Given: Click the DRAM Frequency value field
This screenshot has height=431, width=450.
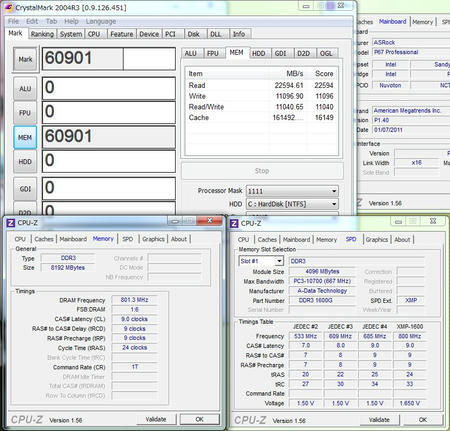Looking at the screenshot, I should [134, 300].
